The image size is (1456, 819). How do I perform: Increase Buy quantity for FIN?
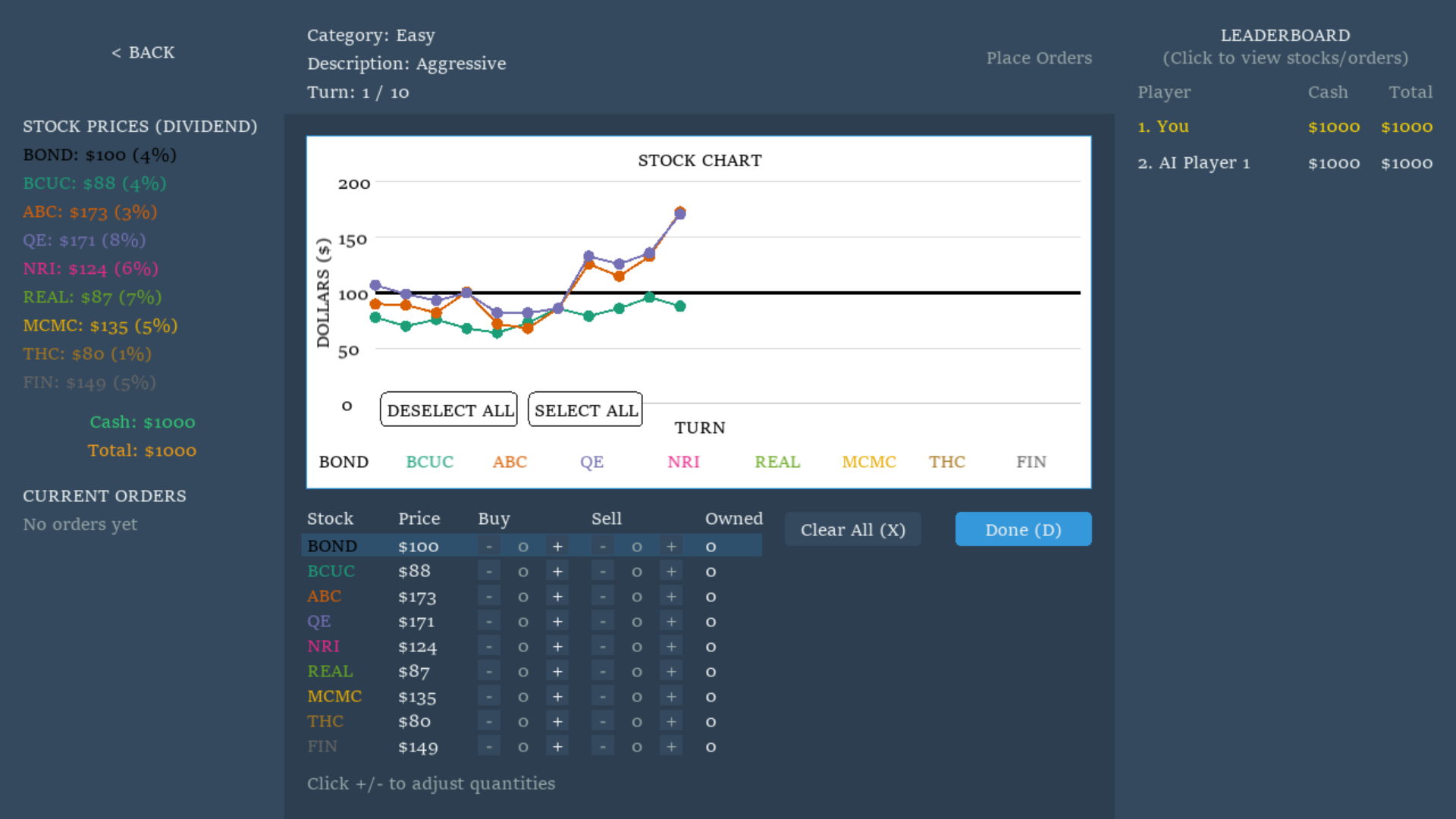tap(557, 746)
